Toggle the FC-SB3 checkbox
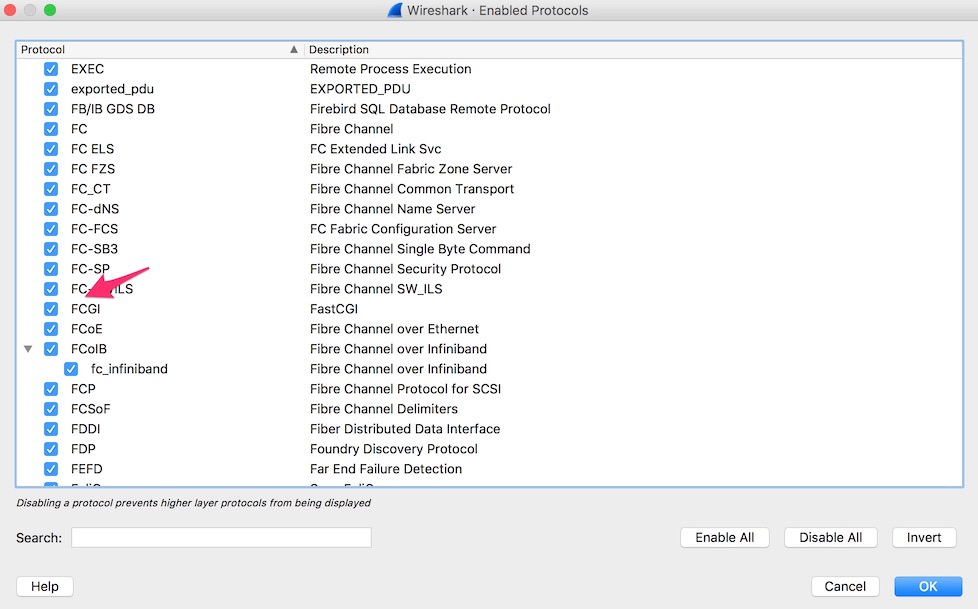The image size is (978, 609). coord(51,248)
